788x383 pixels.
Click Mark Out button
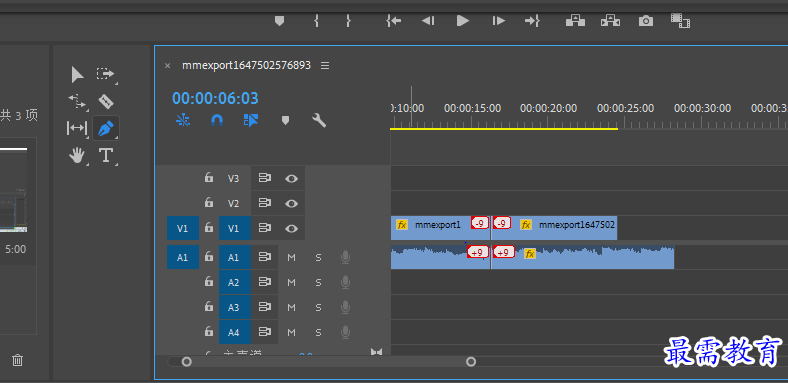[x=348, y=21]
